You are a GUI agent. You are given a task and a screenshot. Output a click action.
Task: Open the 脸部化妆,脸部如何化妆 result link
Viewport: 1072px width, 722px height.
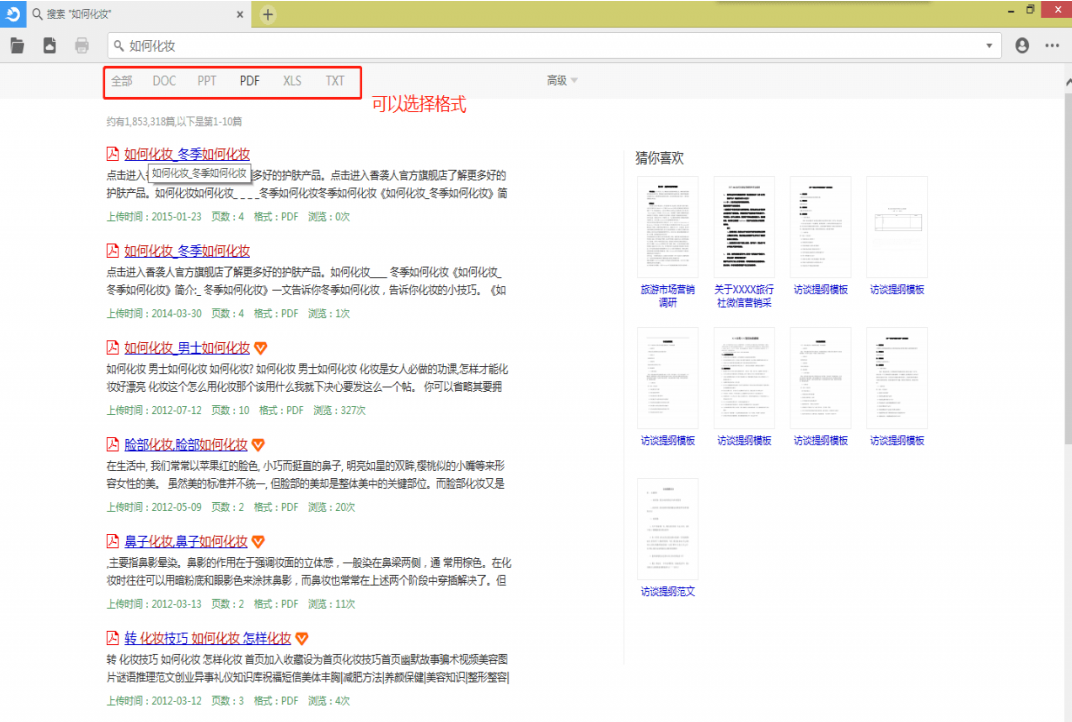tap(185, 445)
